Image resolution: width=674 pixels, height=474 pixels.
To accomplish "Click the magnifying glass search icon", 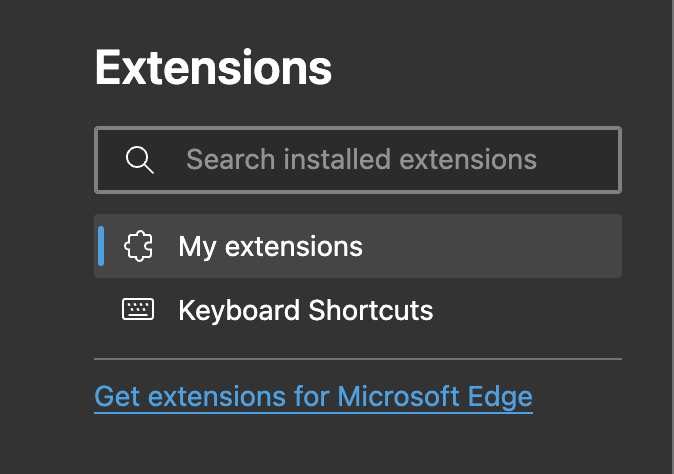I will (139, 159).
